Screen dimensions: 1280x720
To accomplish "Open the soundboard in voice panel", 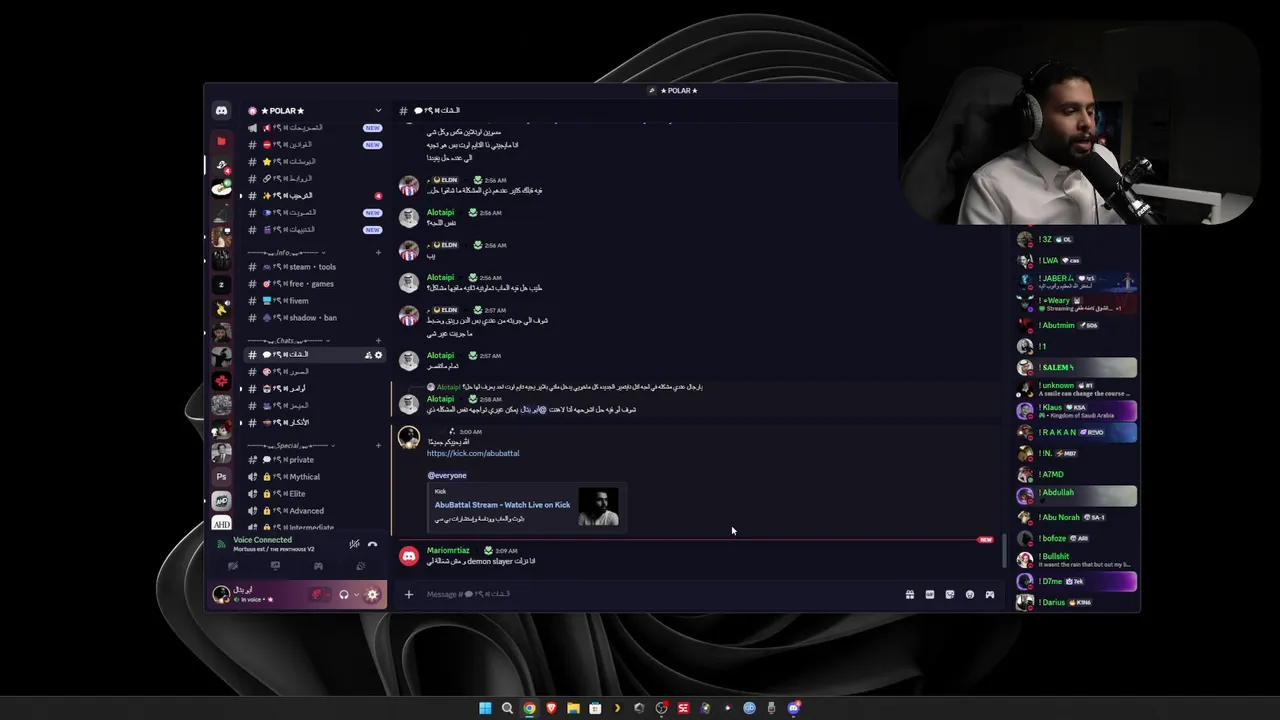I will point(361,566).
